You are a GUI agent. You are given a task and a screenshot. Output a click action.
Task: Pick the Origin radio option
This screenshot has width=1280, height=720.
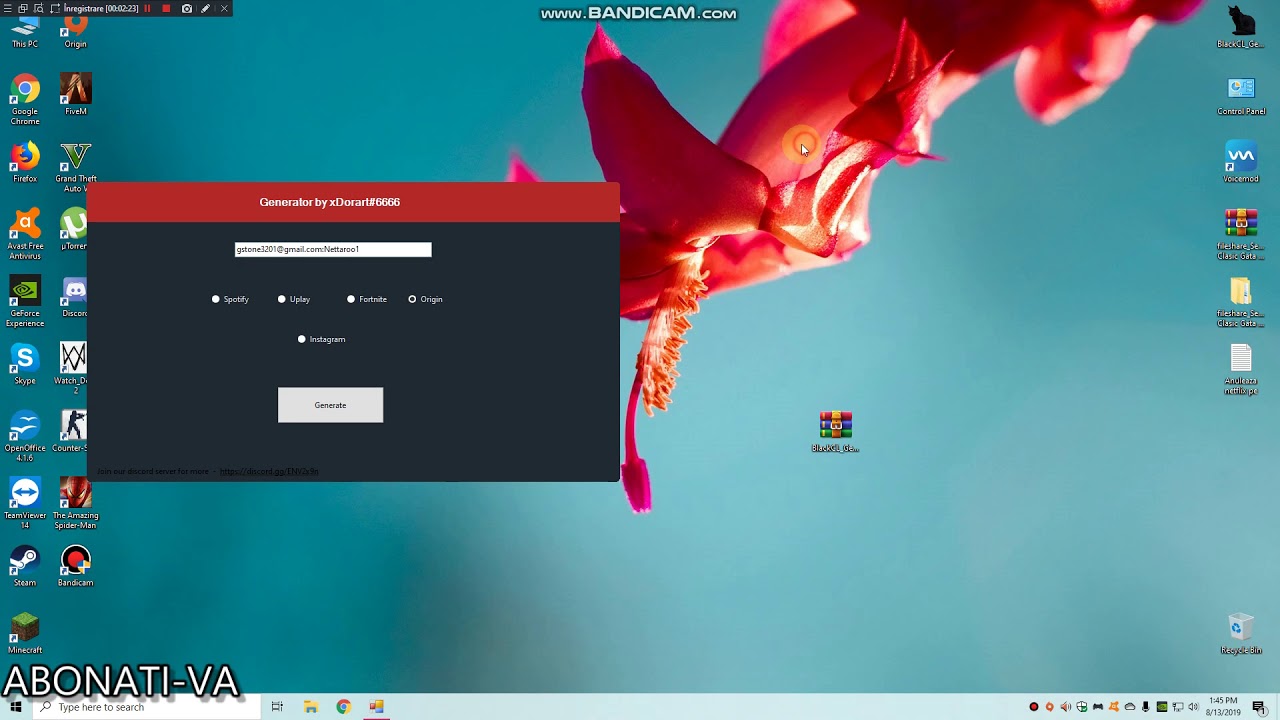(x=412, y=299)
